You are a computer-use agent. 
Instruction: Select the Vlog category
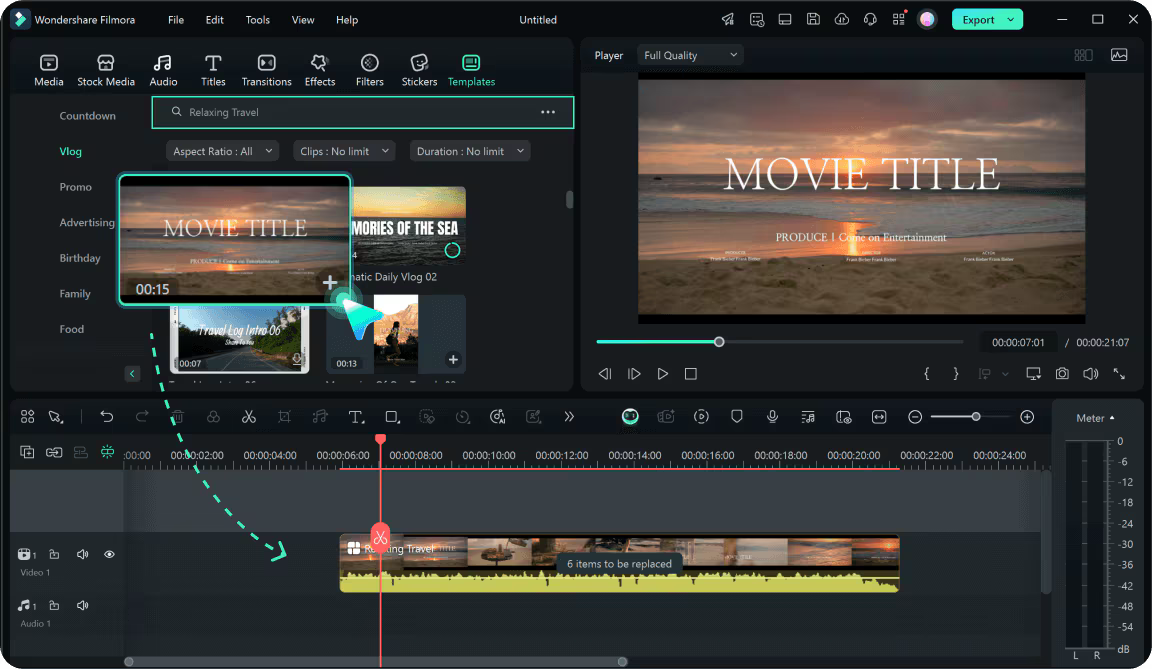(x=71, y=151)
